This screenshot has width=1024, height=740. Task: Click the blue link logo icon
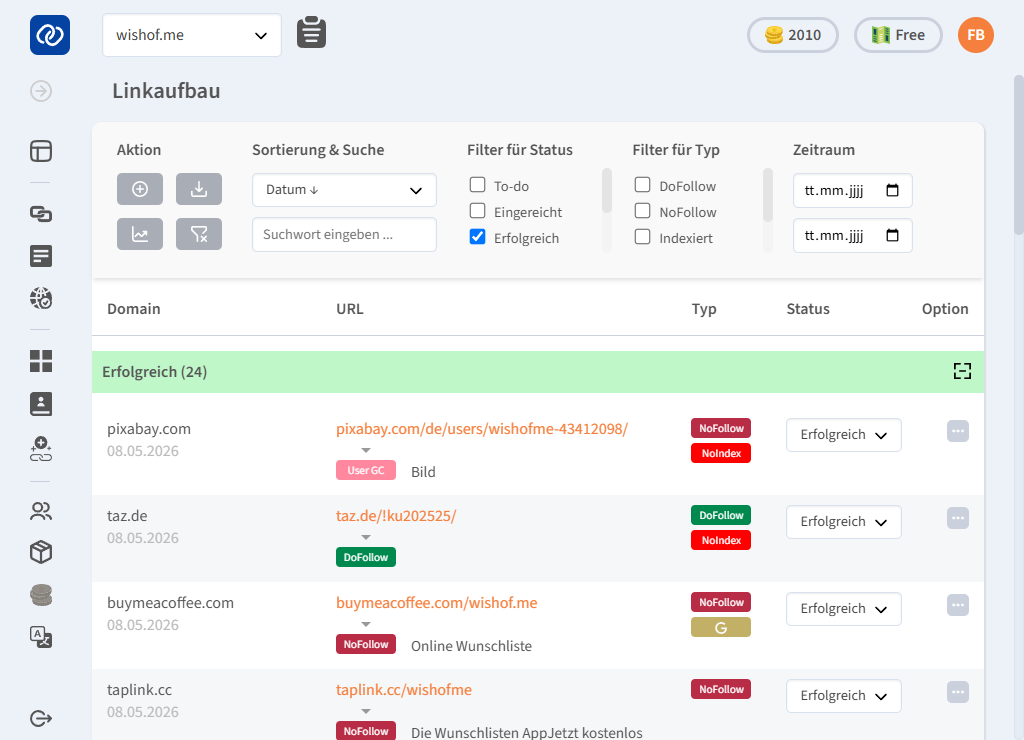click(x=50, y=35)
